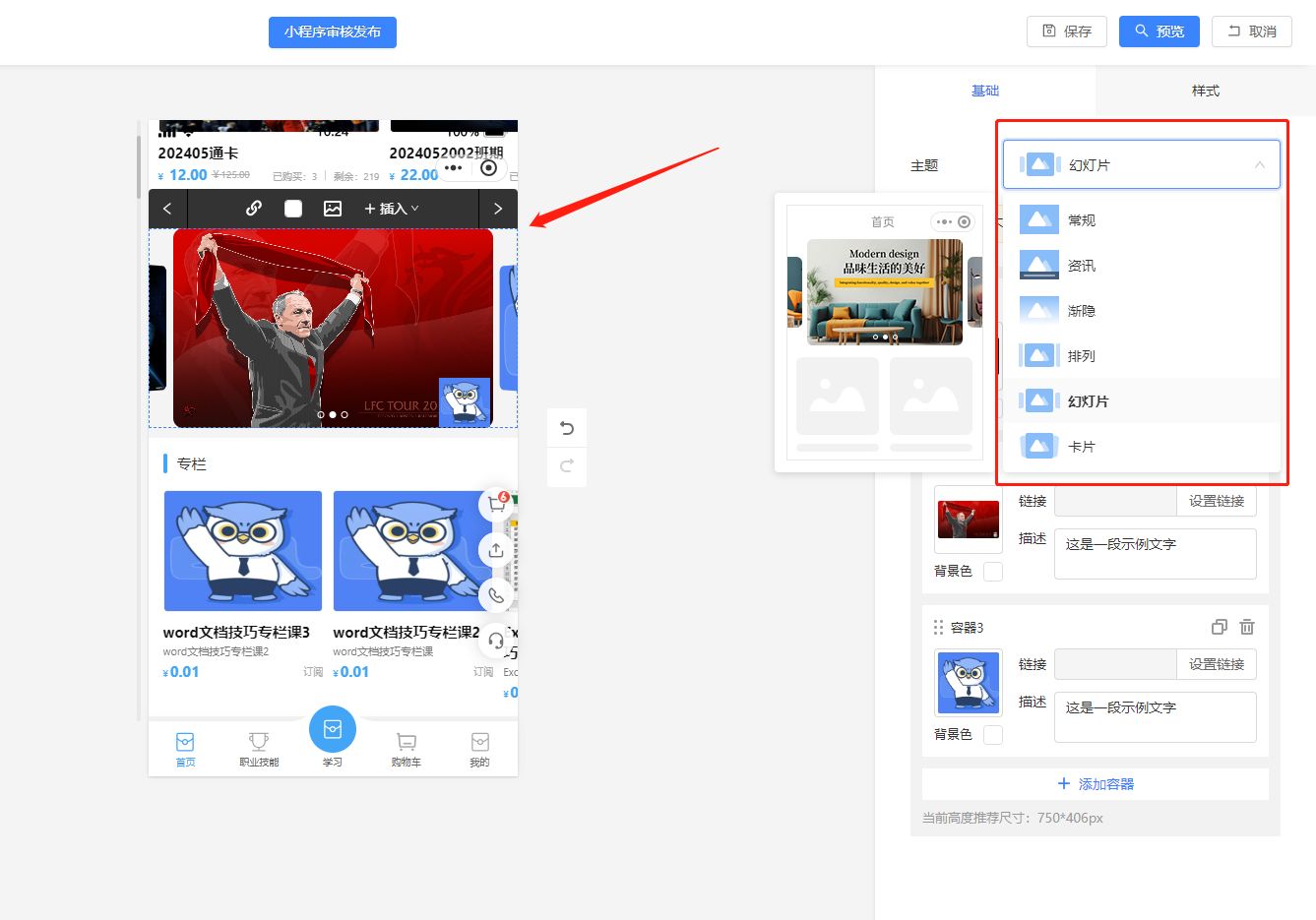Pick 背景色 swatch above 容器3

point(993,571)
